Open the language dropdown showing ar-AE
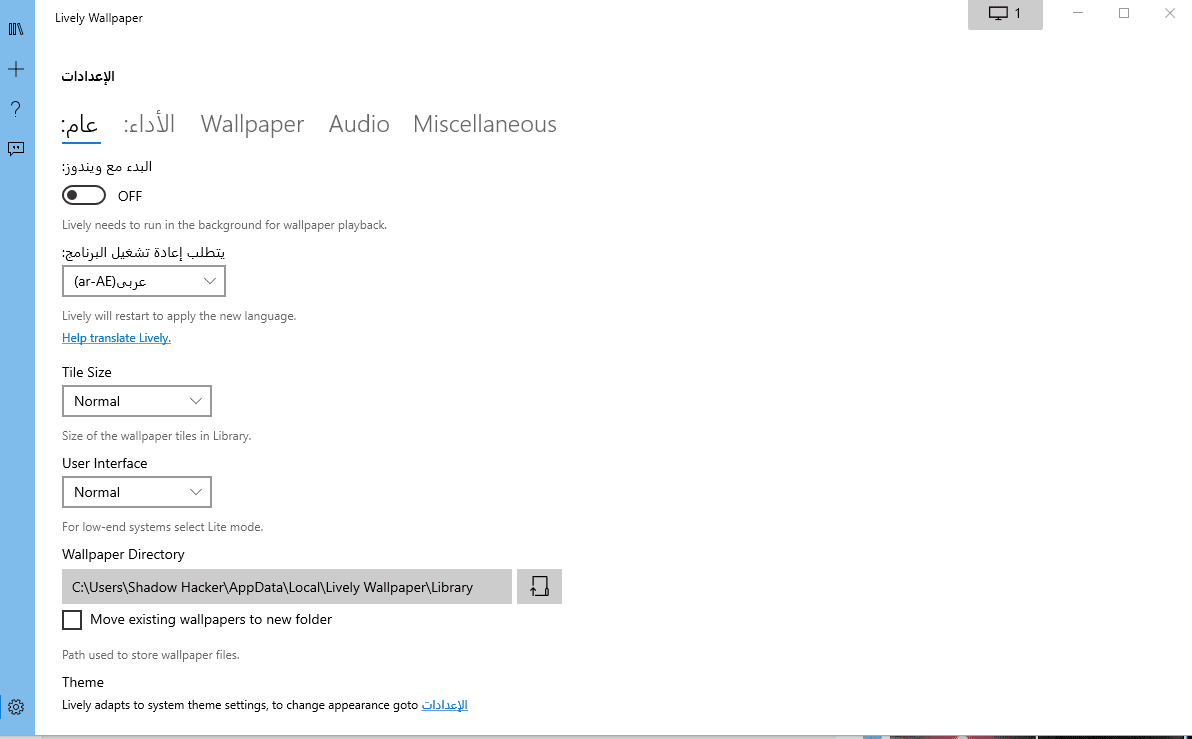This screenshot has height=739, width=1192. click(x=144, y=281)
